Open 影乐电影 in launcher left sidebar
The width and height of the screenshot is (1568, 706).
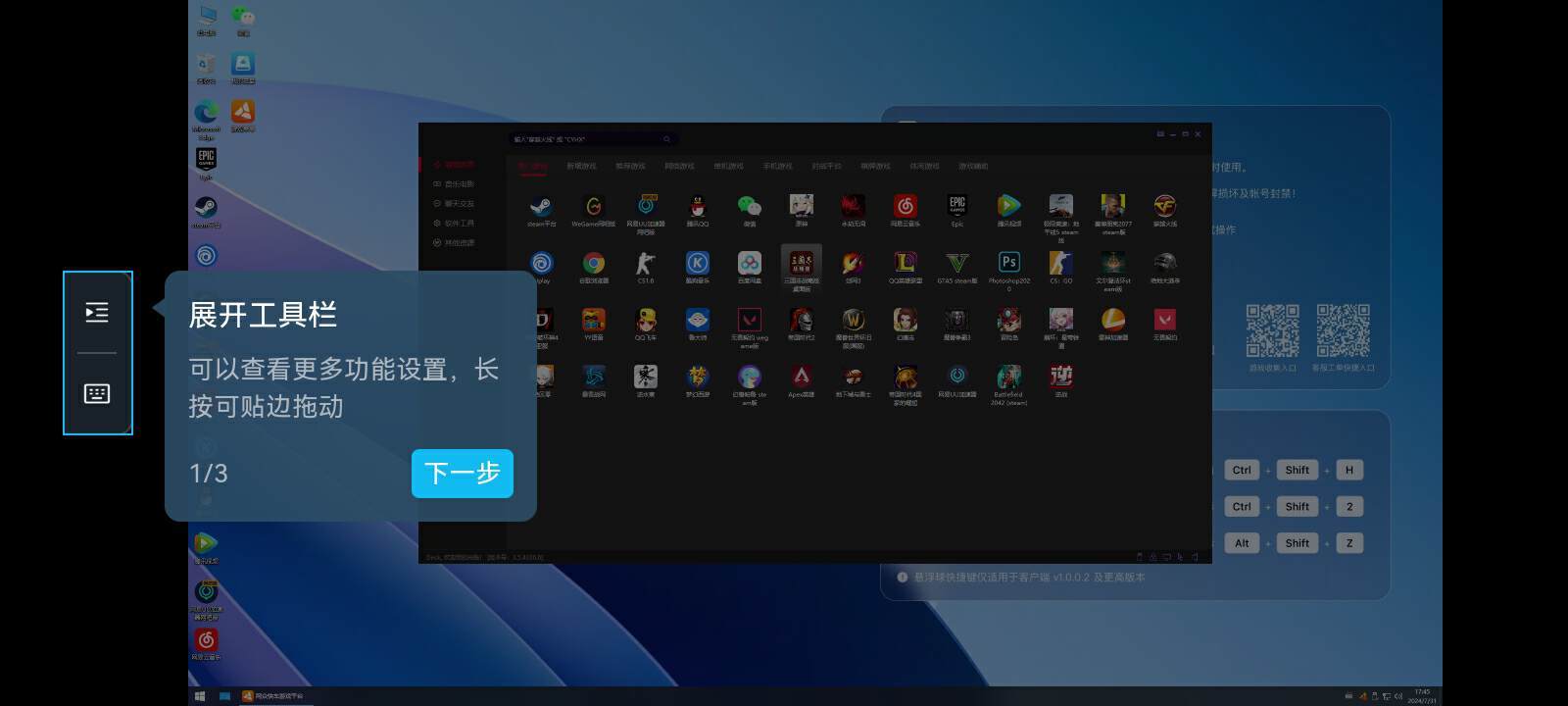(454, 184)
